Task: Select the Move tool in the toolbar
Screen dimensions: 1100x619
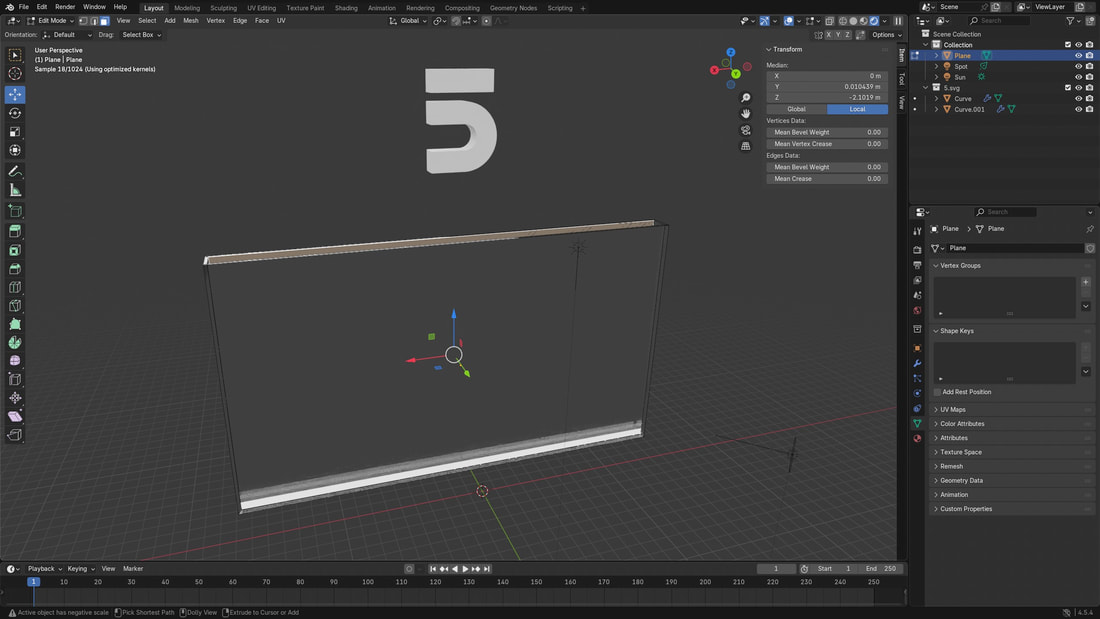Action: [x=15, y=94]
